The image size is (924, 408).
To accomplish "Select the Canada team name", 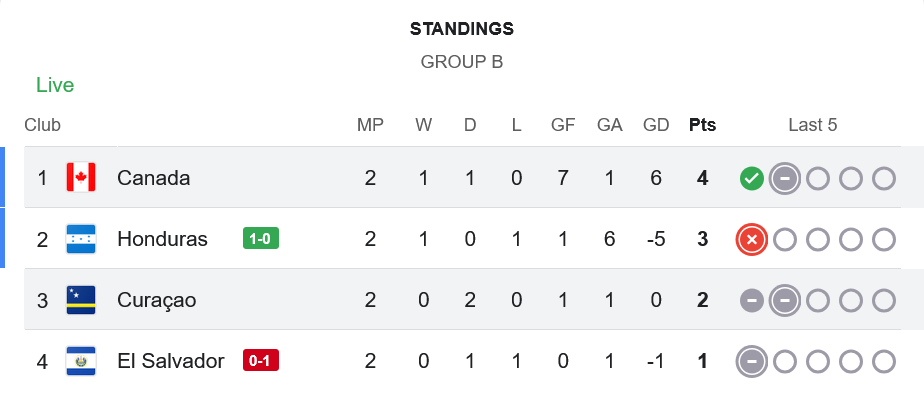I will pos(153,178).
